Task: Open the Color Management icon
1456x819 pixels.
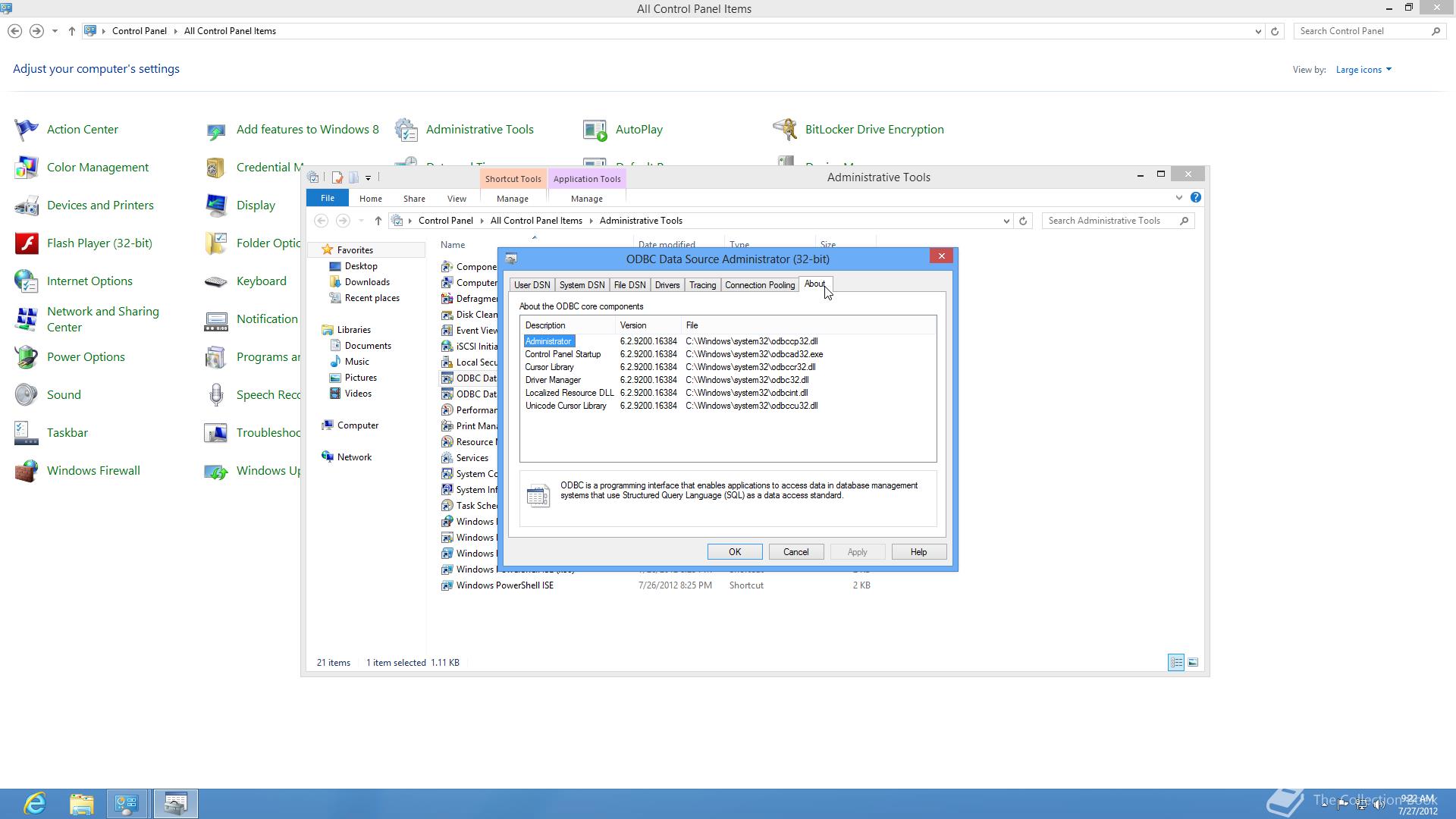Action: coord(27,168)
